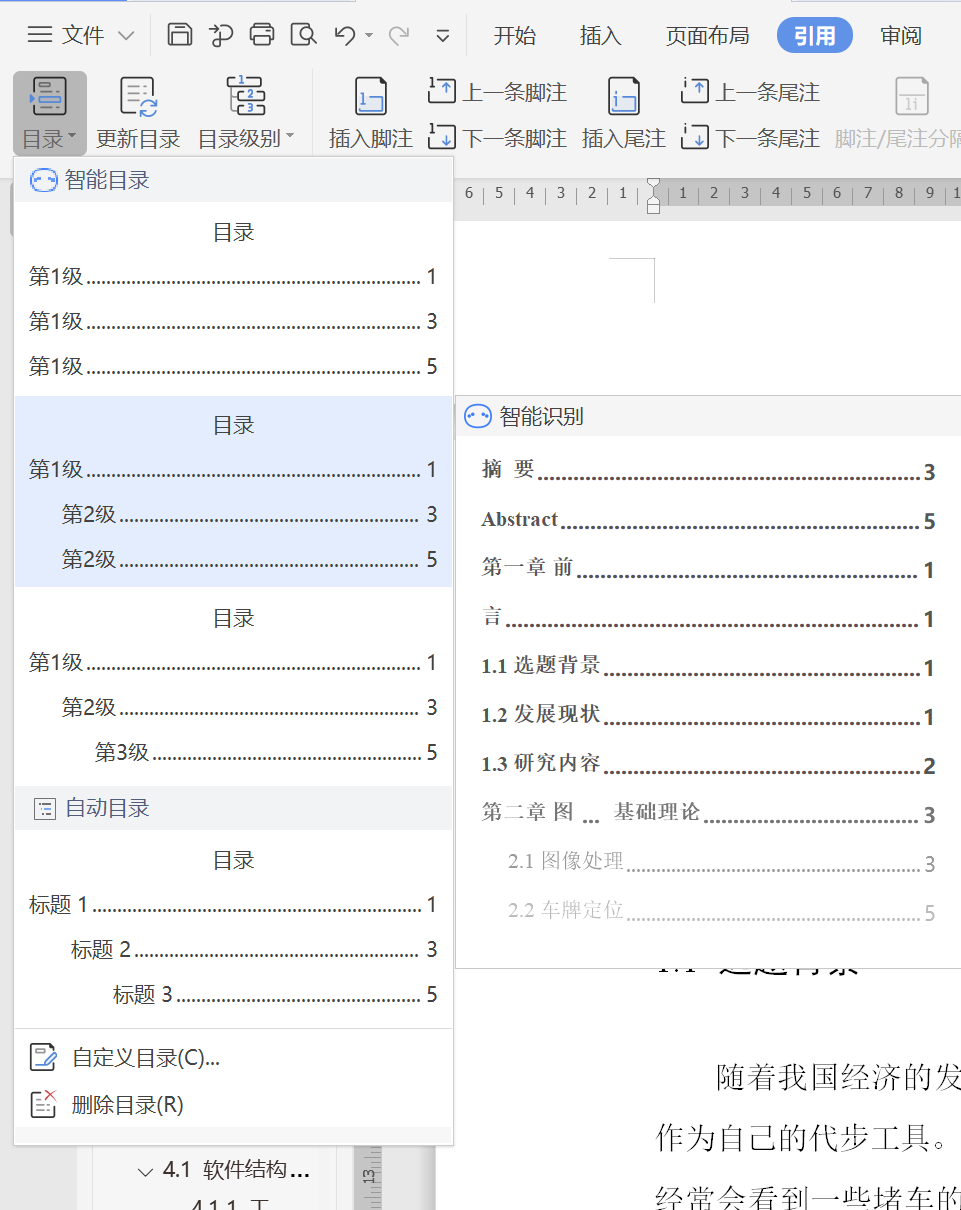Click the 1.2 发展现状 preview entry
The height and width of the screenshot is (1210, 961).
pyautogui.click(x=708, y=715)
